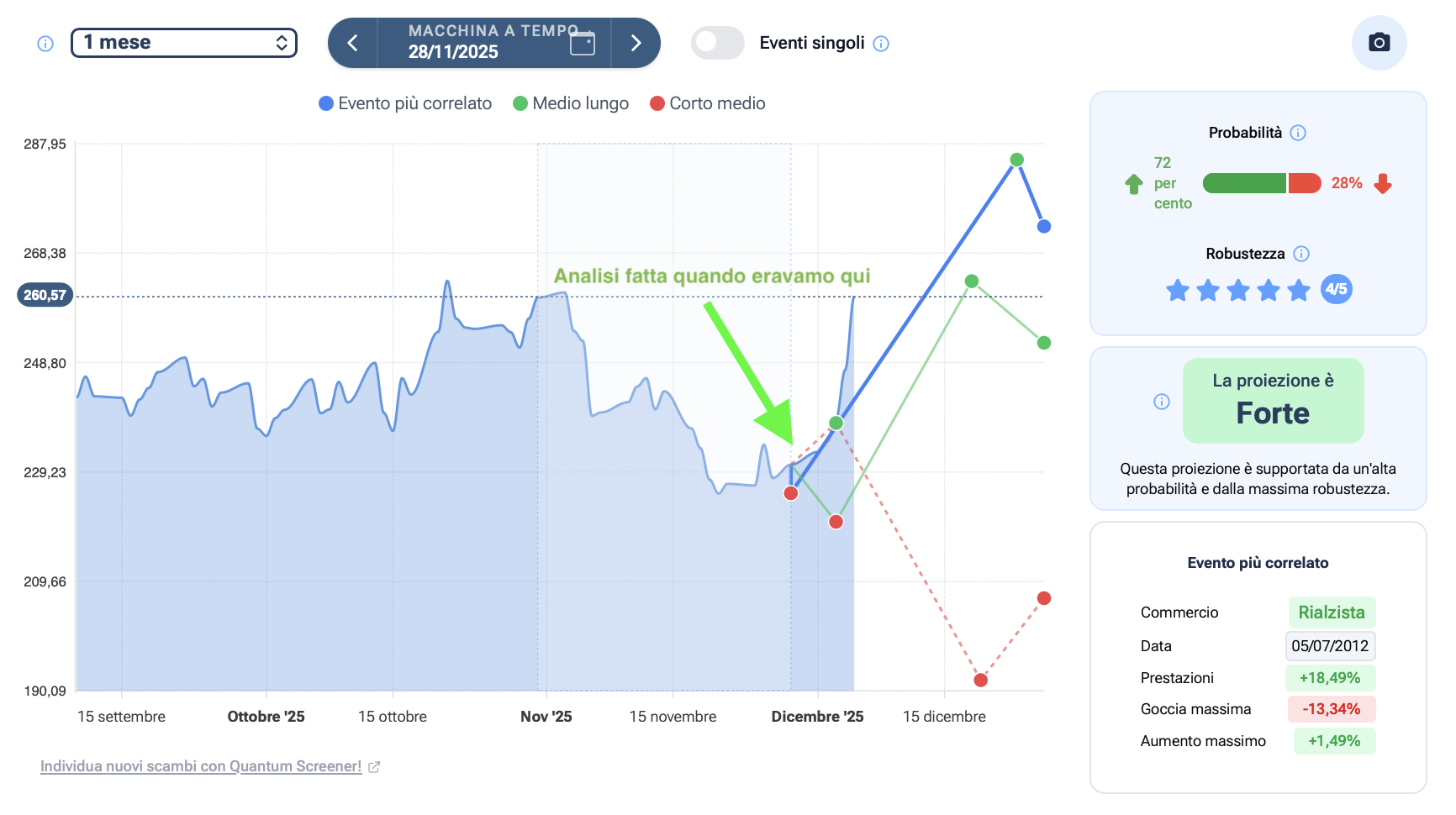Advance date with right chevron
Screen dimensions: 1456x815
coord(636,43)
